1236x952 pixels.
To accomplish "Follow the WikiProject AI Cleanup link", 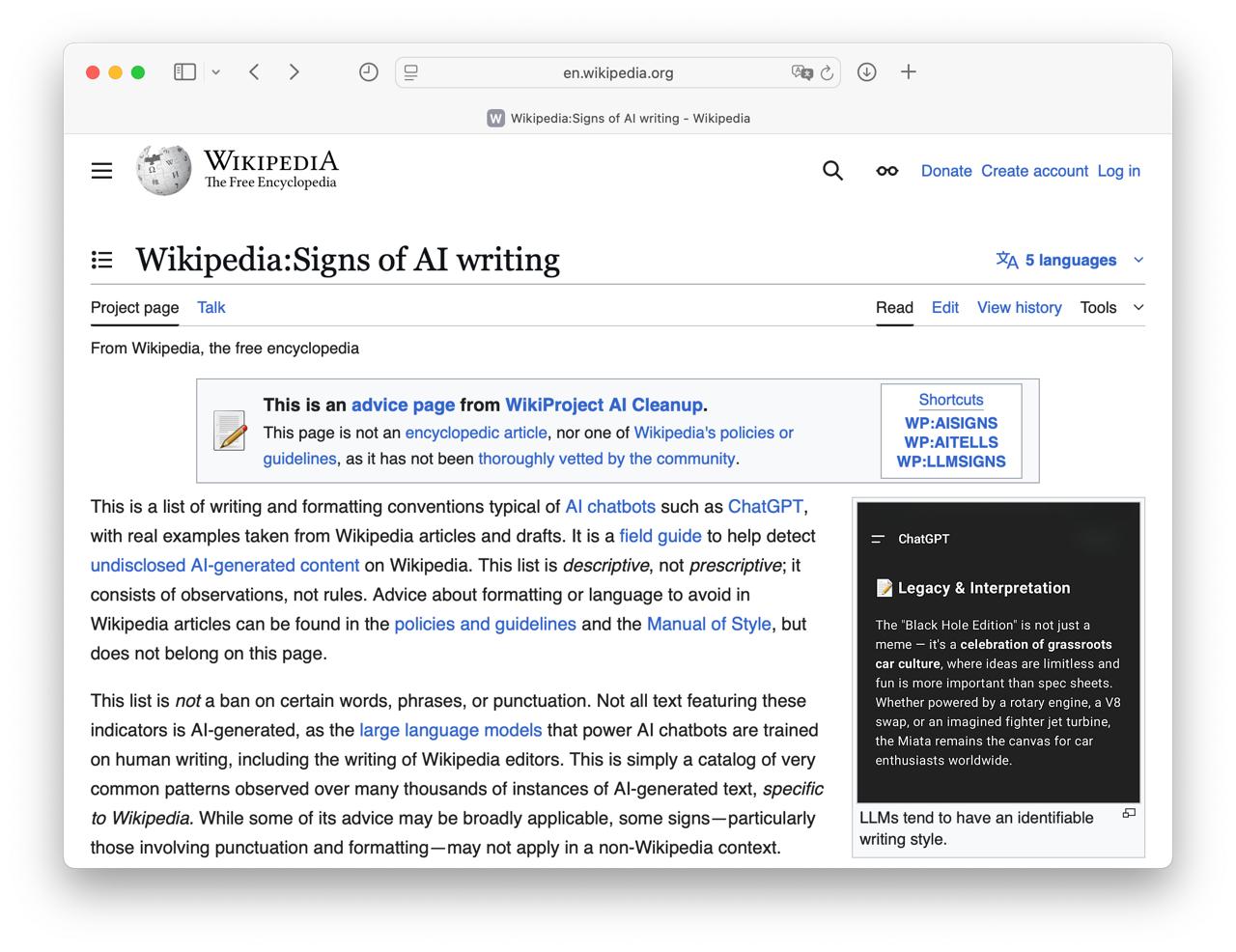I will pos(604,405).
